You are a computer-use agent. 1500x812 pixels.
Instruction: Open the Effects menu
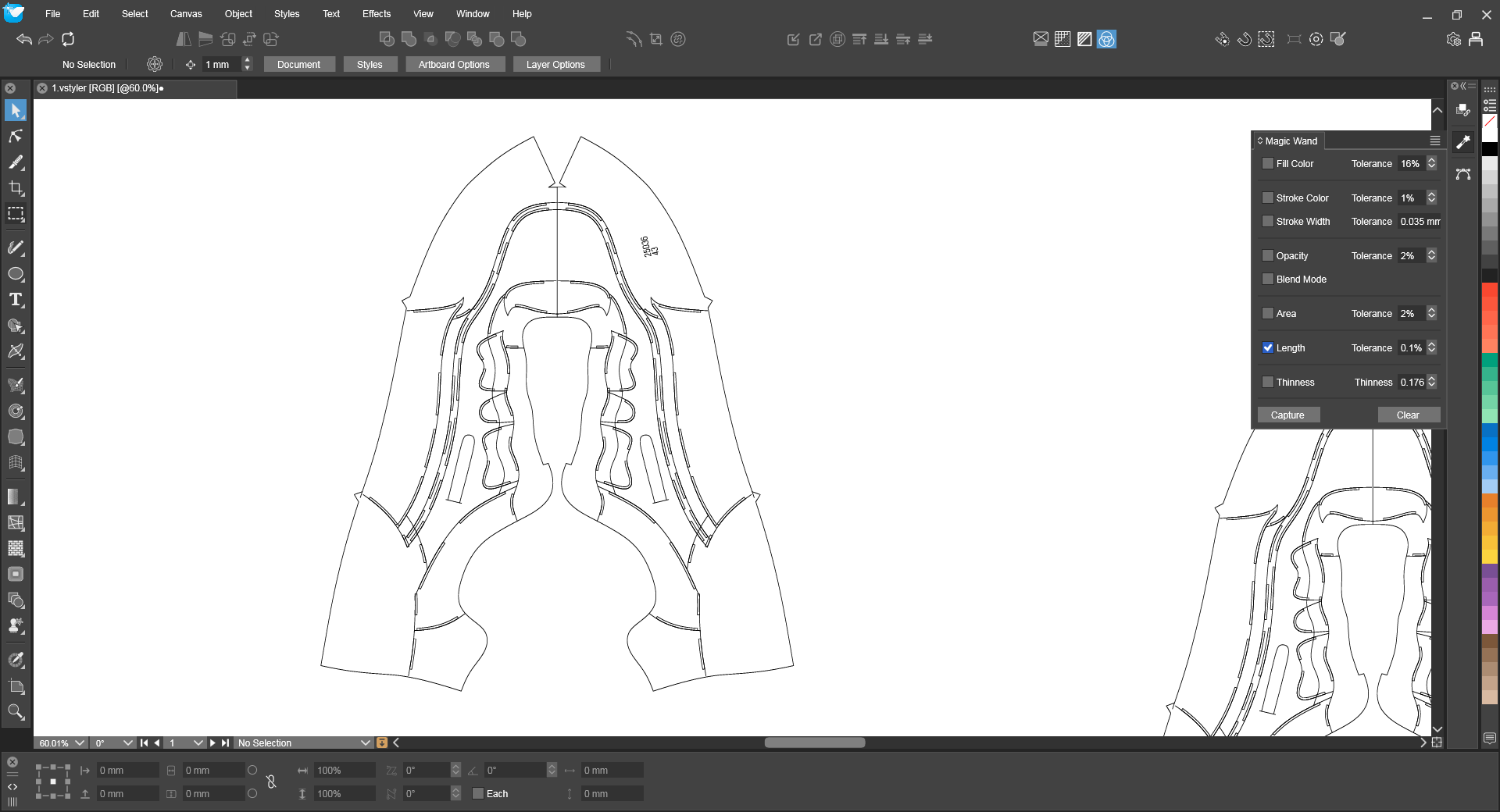tap(376, 14)
